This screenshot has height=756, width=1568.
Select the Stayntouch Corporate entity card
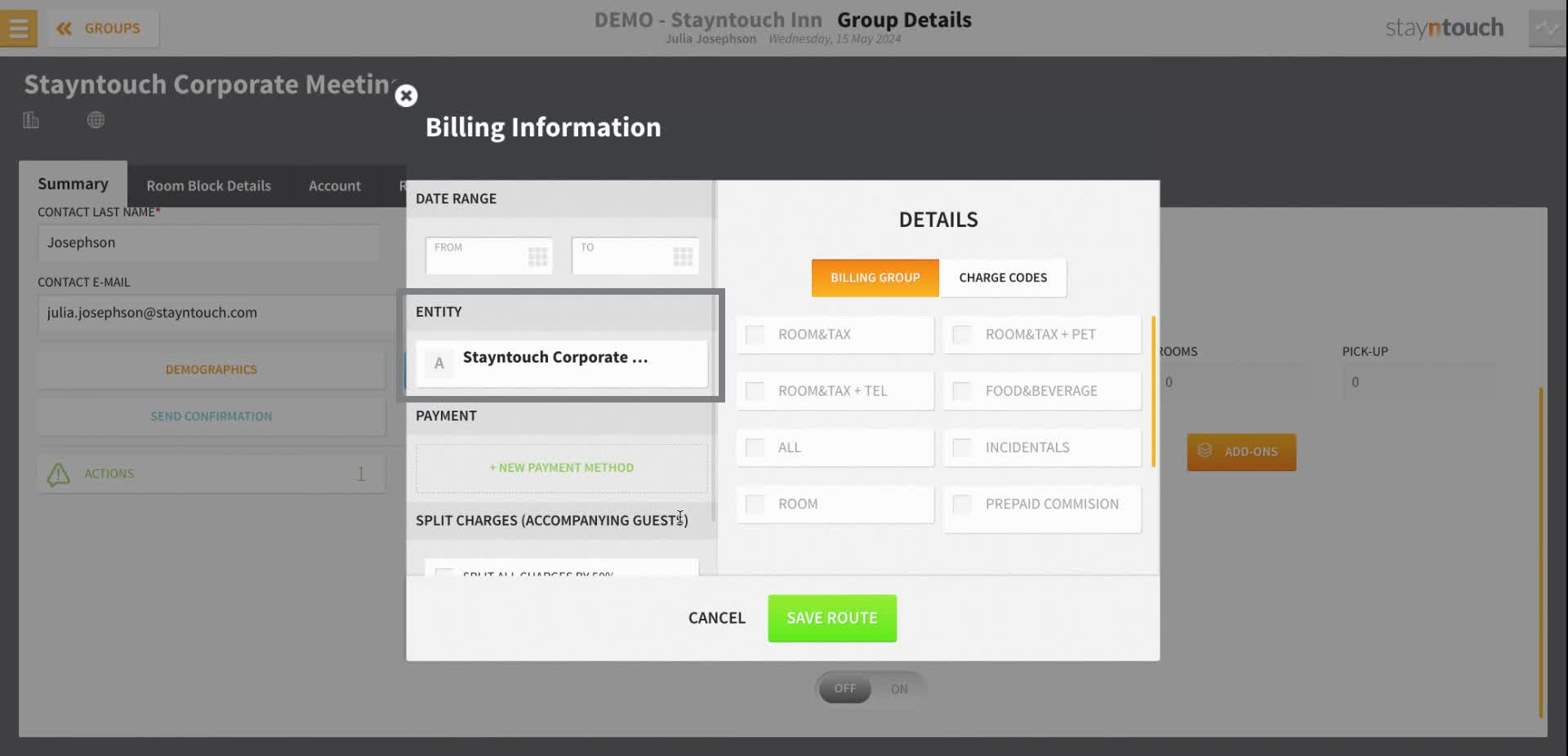[562, 363]
